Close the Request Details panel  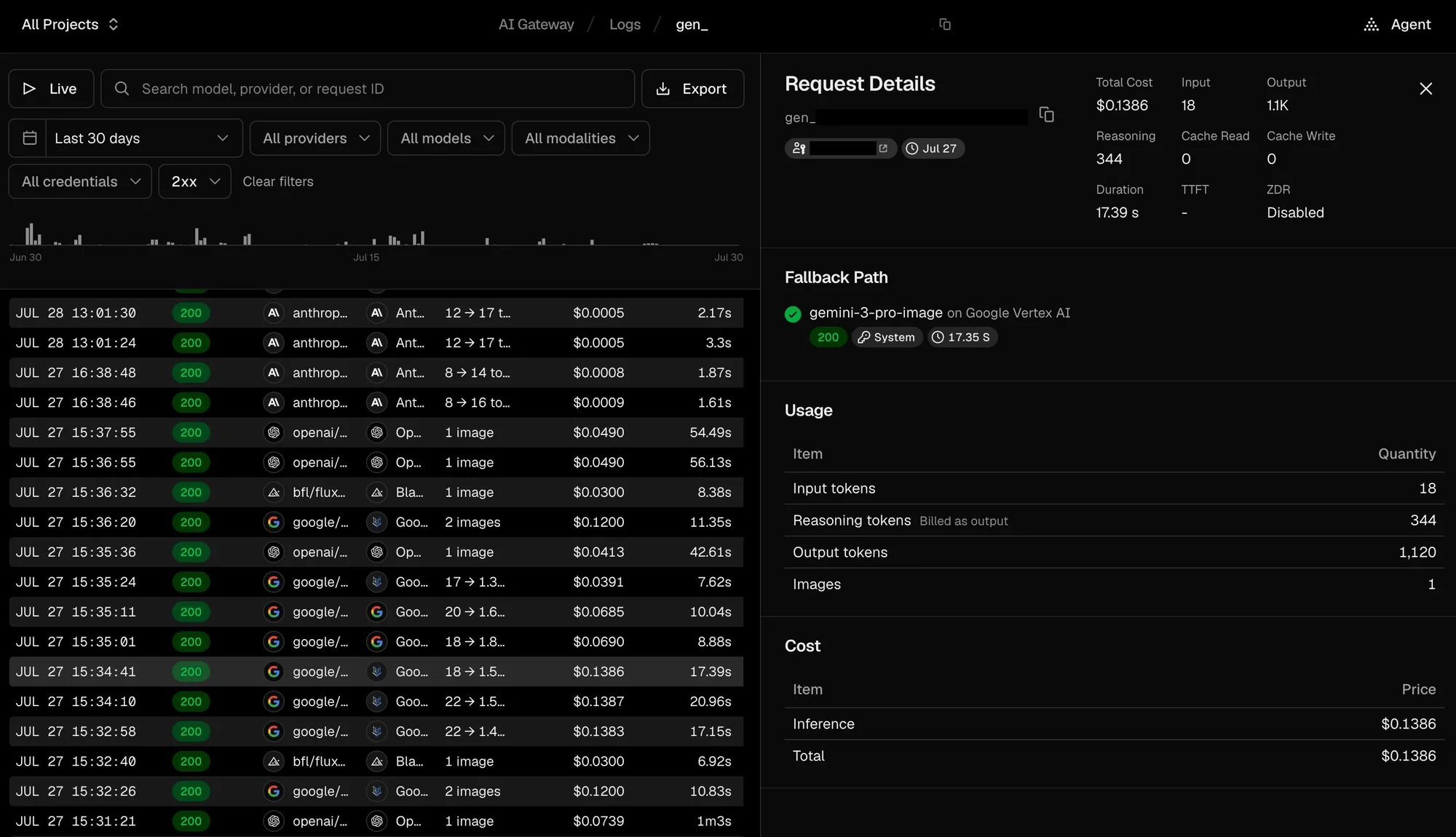(x=1425, y=88)
